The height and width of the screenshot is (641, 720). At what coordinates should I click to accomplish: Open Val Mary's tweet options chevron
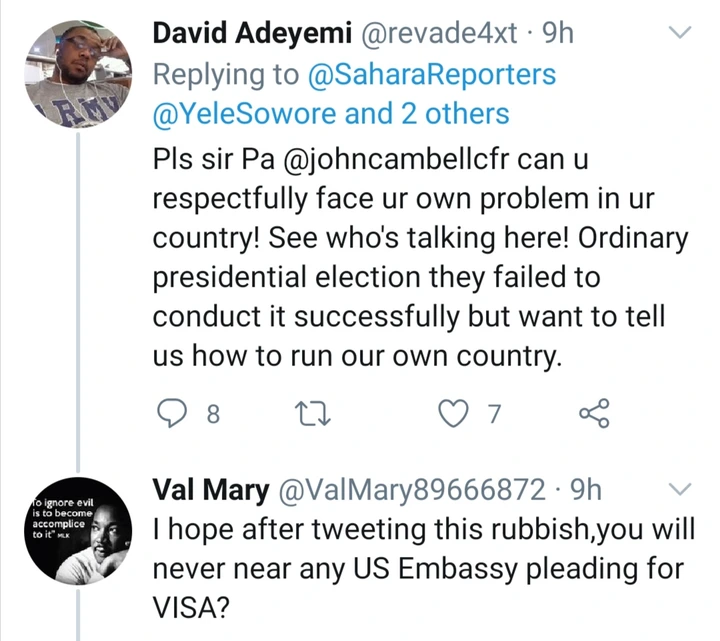pyautogui.click(x=679, y=489)
